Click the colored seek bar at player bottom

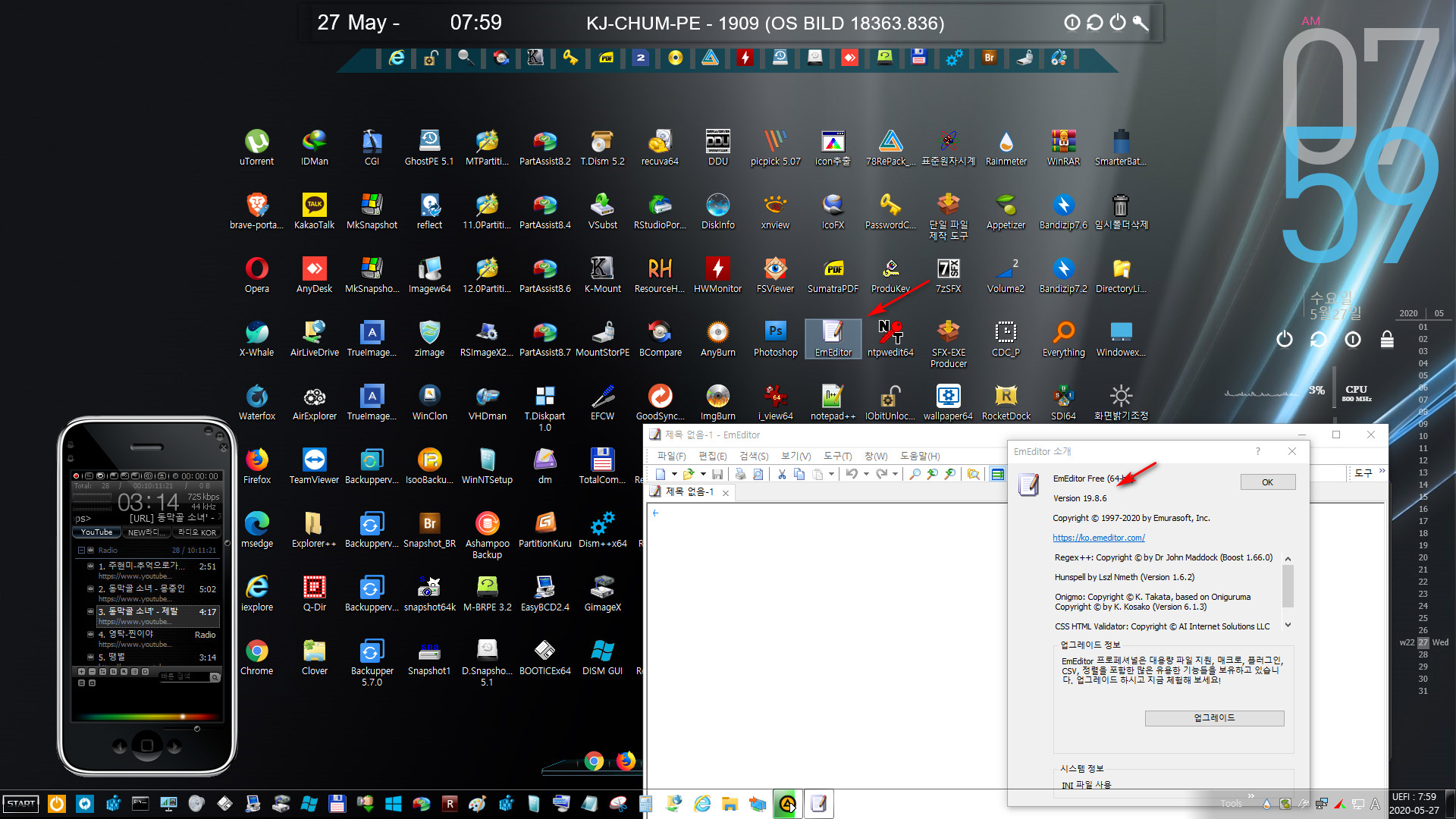148,717
